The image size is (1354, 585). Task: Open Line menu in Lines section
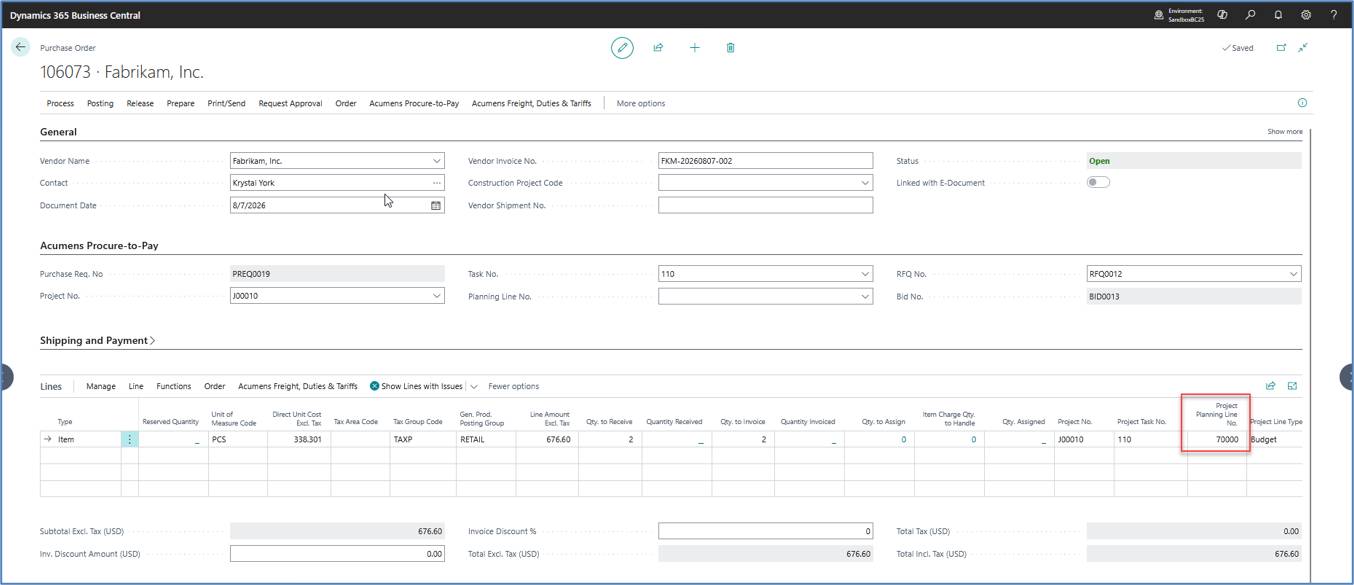pos(136,386)
